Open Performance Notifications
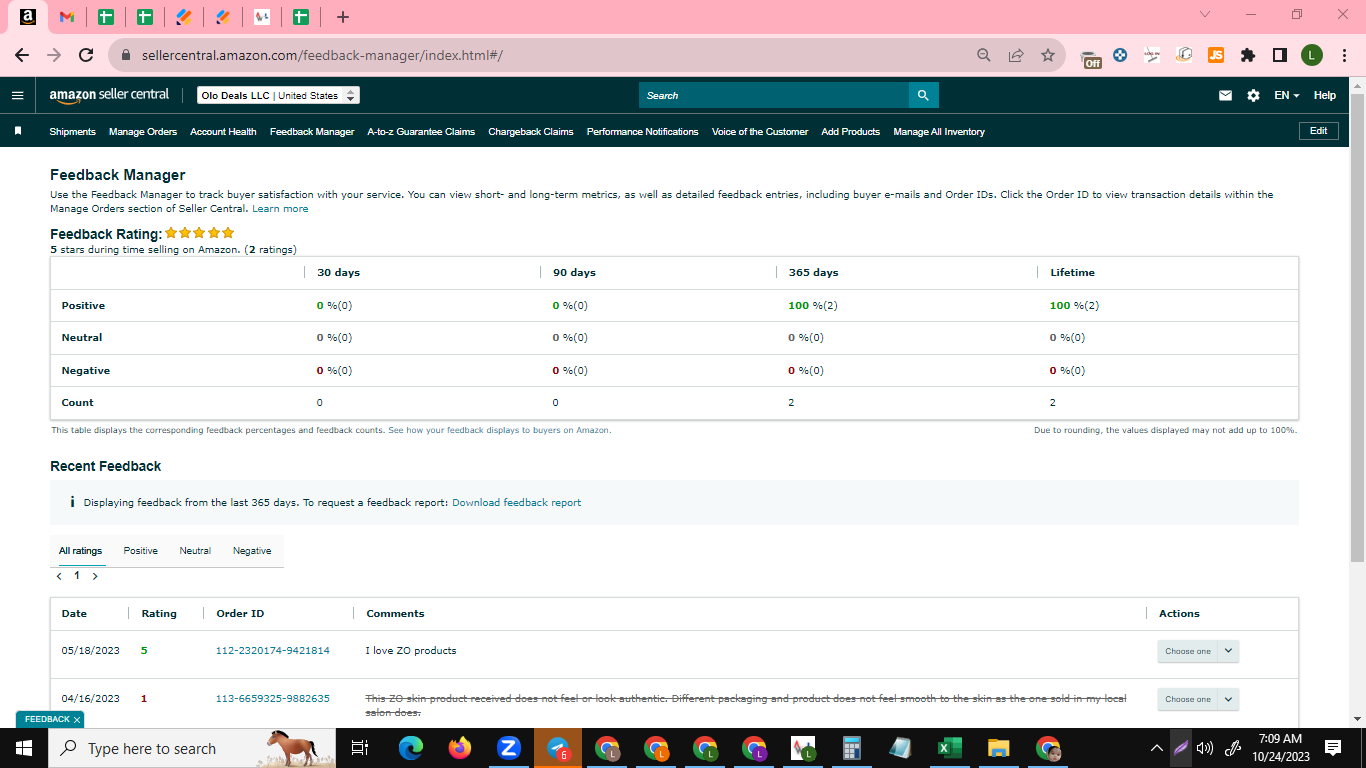Screen dimensions: 1366x768 [x=642, y=131]
